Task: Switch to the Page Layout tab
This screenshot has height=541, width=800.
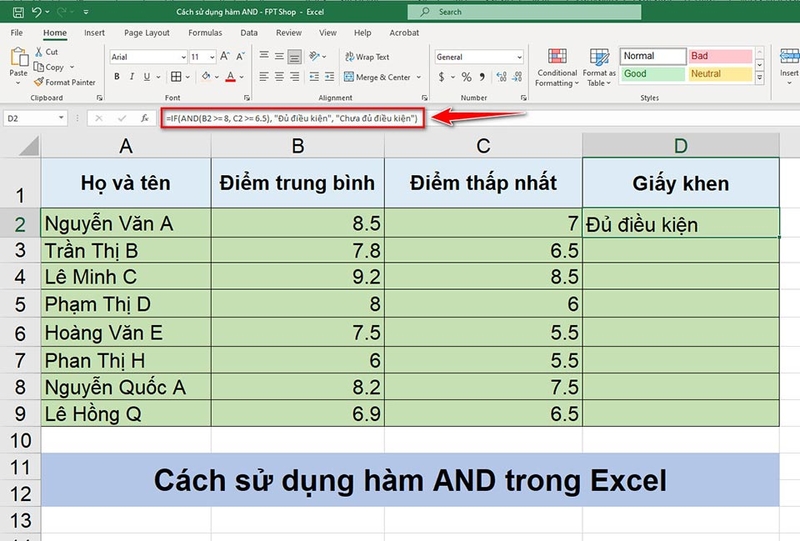Action: pos(146,33)
